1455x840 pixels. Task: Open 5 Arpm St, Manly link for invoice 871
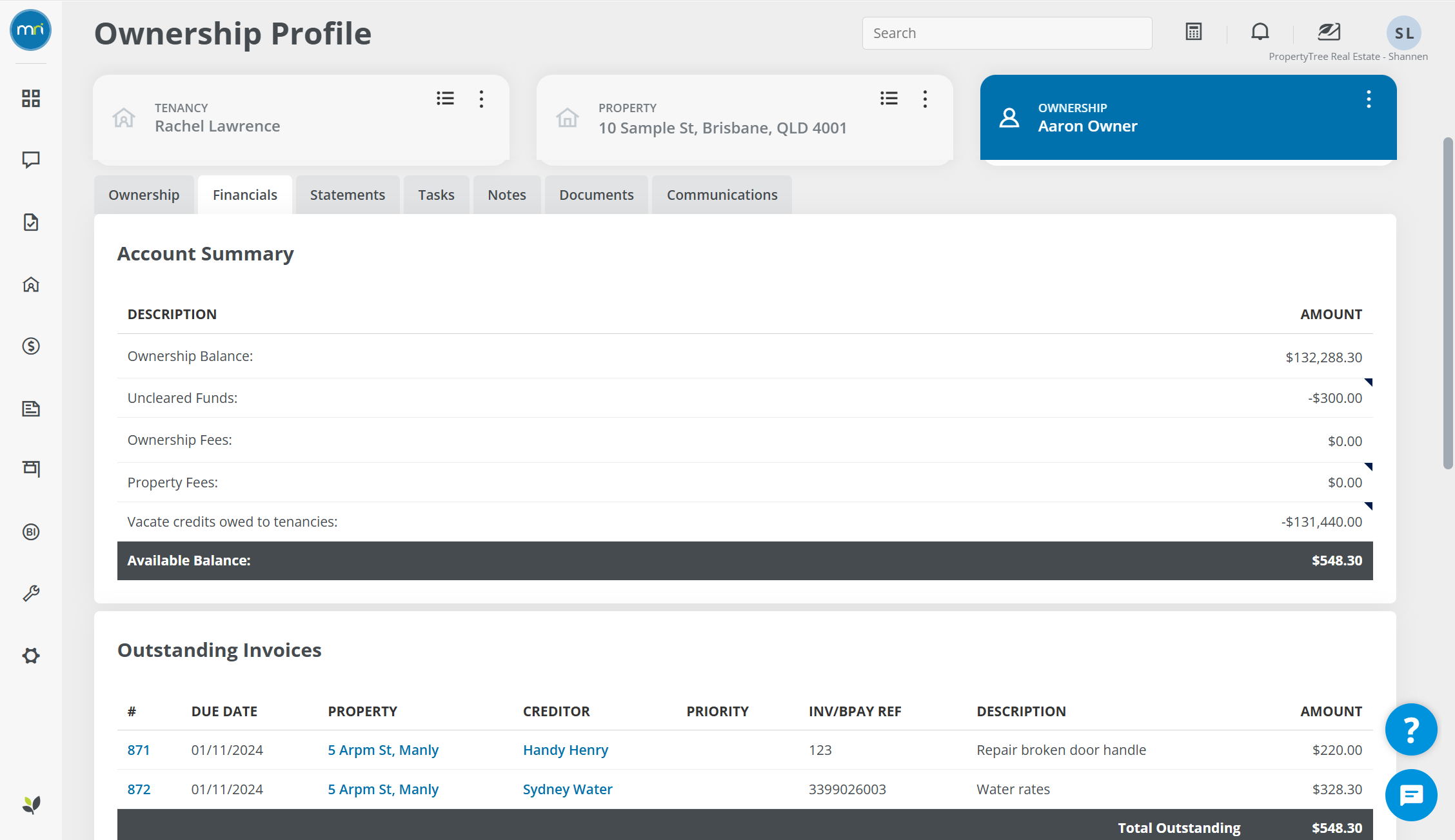tap(383, 750)
